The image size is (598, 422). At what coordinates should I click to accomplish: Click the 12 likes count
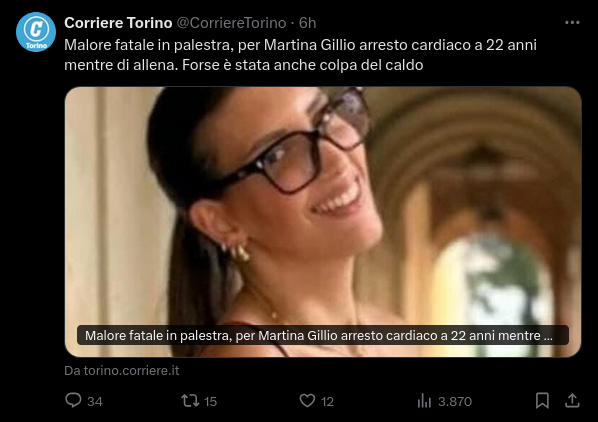point(327,401)
